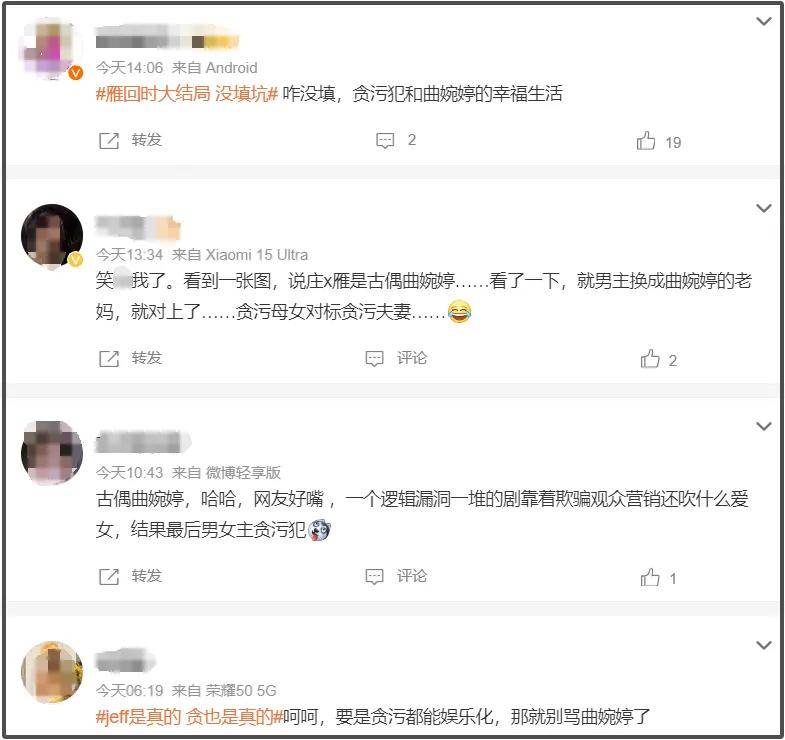Open the dropdown chevron on the 10:43 post
The width and height of the screenshot is (785, 740).
(763, 426)
